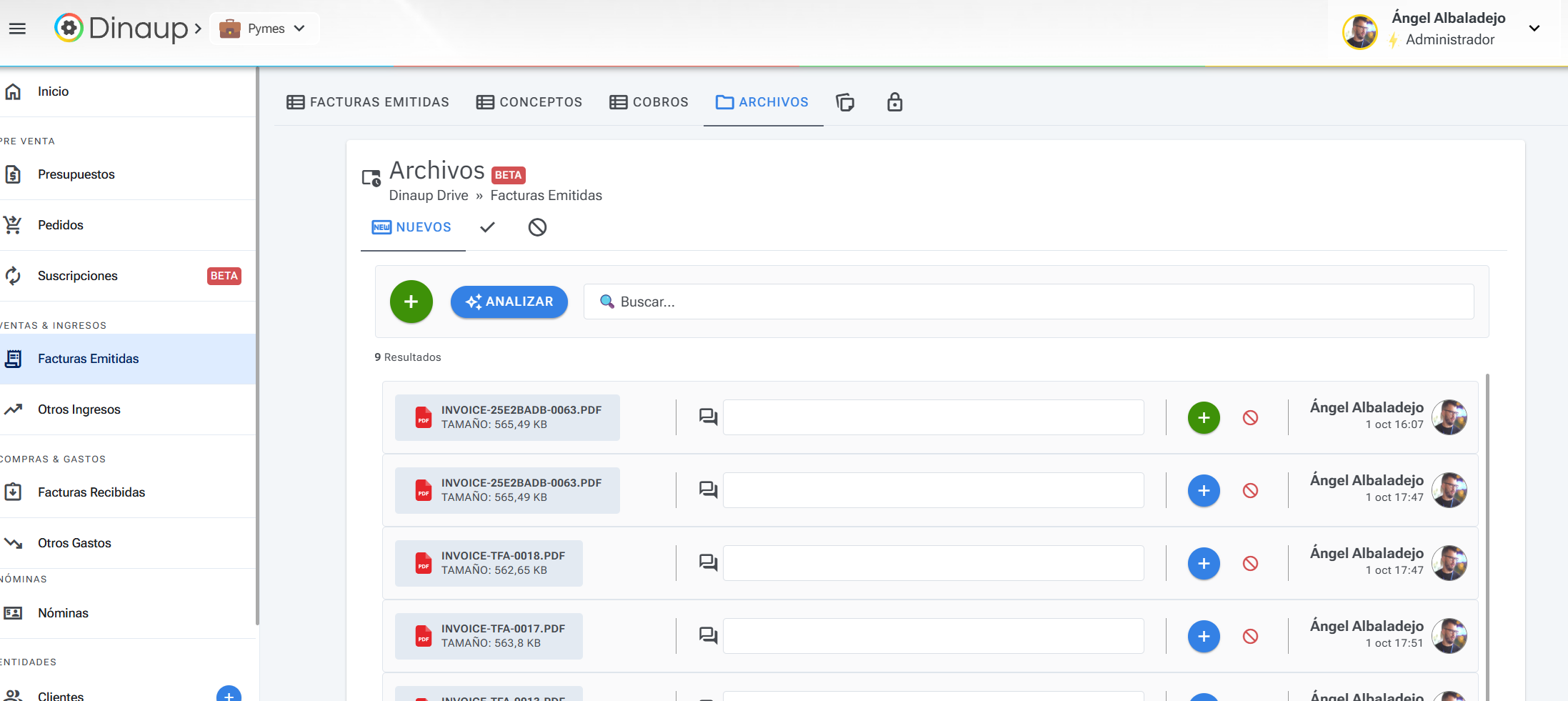This screenshot has width=1568, height=701.
Task: Show rejected files via prohibited-circle tab
Action: pyautogui.click(x=537, y=227)
